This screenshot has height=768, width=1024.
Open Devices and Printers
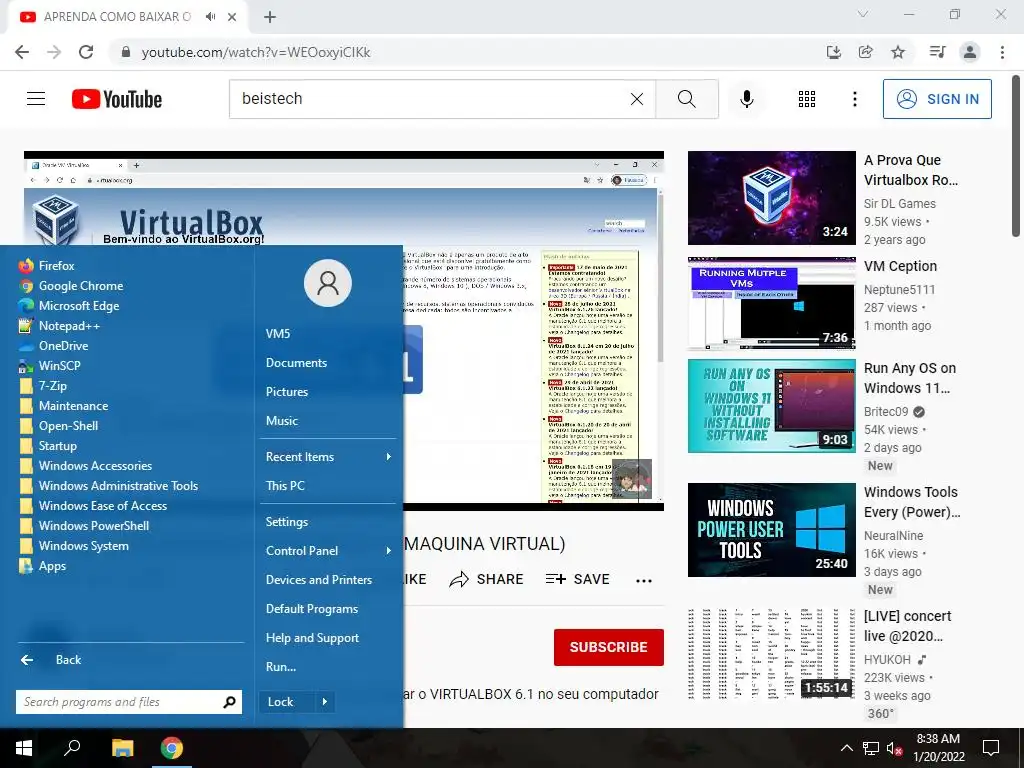(319, 580)
